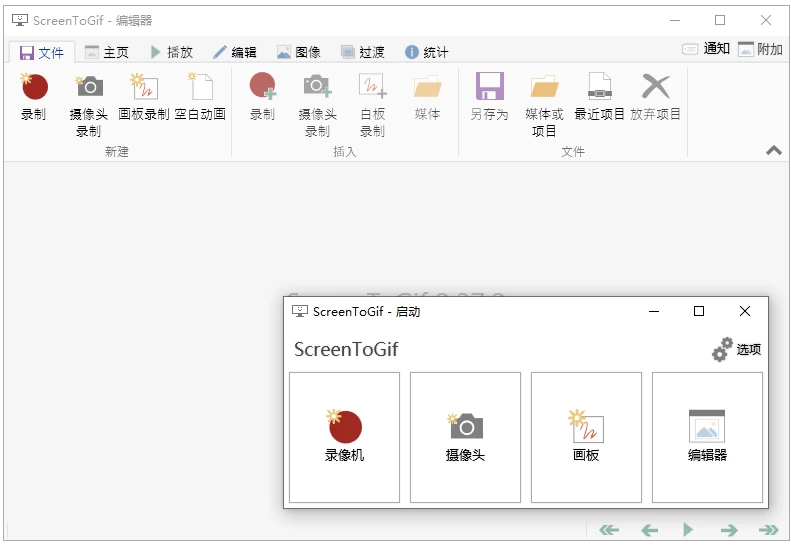The image size is (791, 545).
Task: Open 选项 settings with gear icon
Action: pos(736,349)
